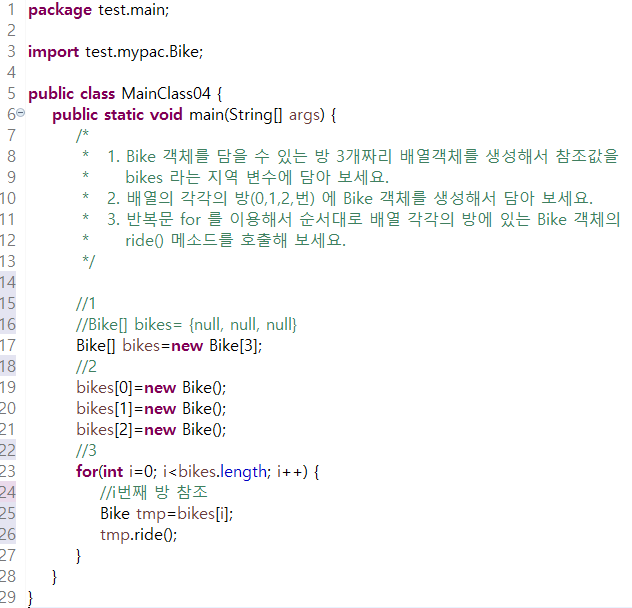
Task: Click the 'bikes[0]=new Bike();' statement
Action: (x=151, y=387)
